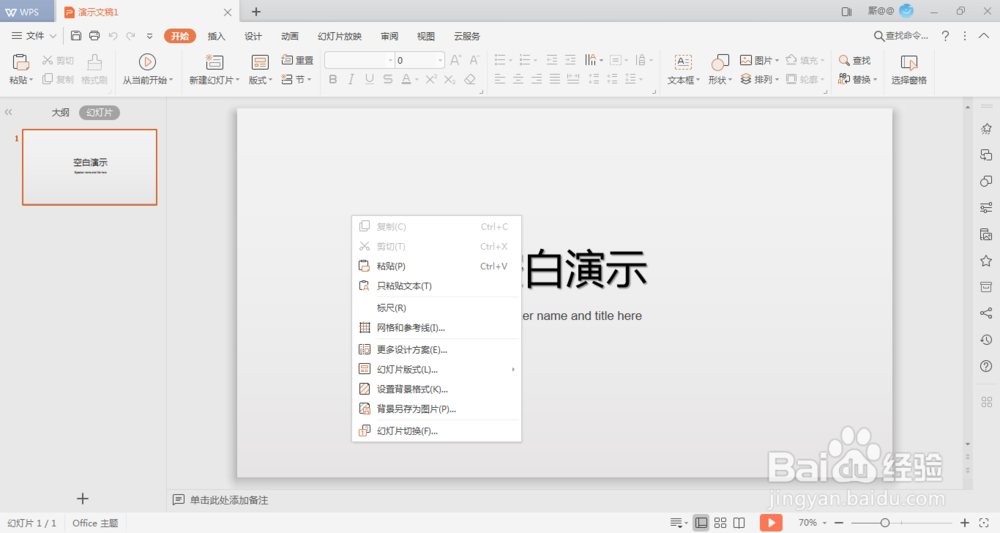The width and height of the screenshot is (1000, 533).
Task: Open the Arrange (排列) dropdown
Action: (x=759, y=79)
